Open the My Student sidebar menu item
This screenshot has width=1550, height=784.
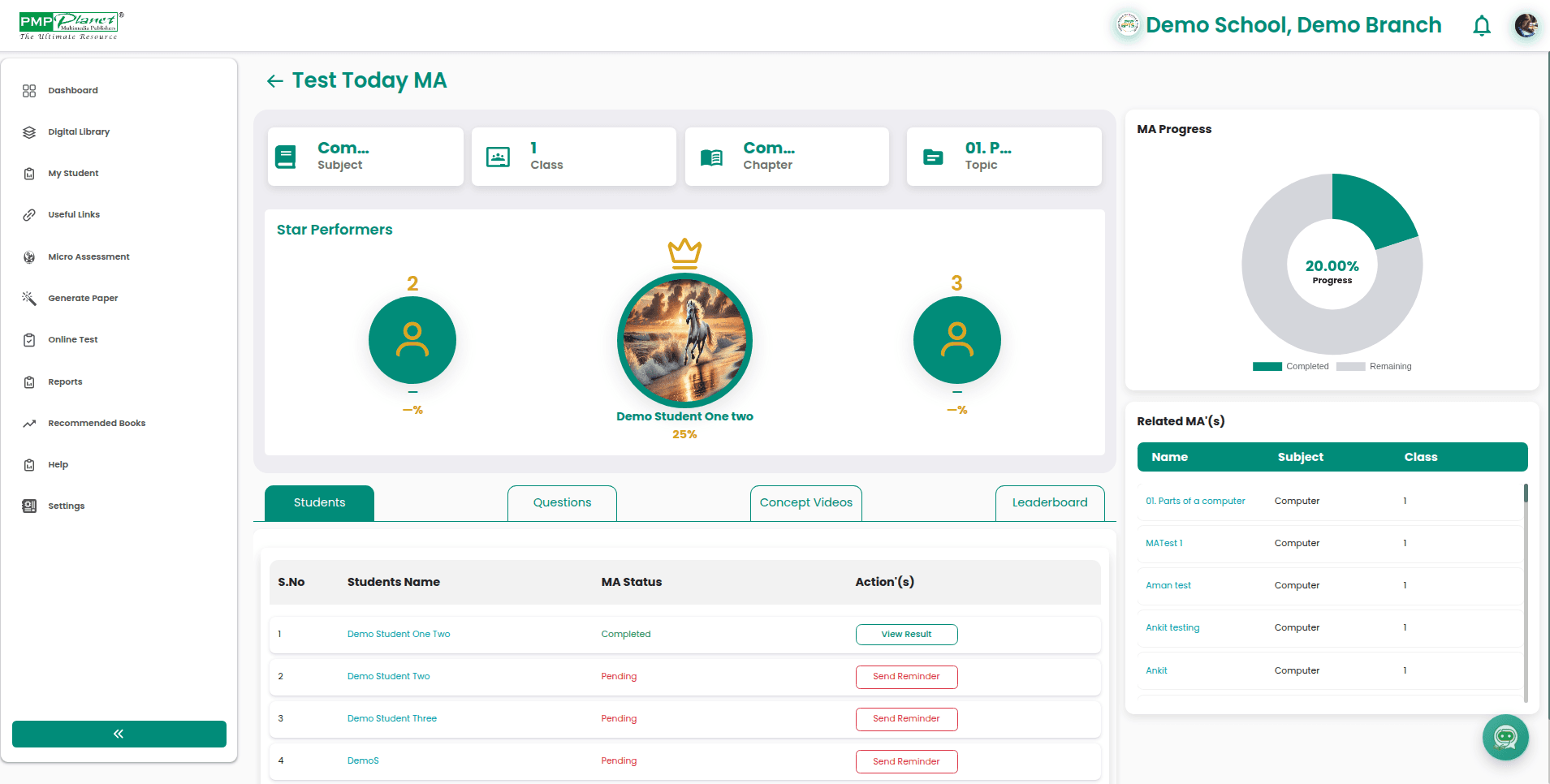(x=73, y=174)
